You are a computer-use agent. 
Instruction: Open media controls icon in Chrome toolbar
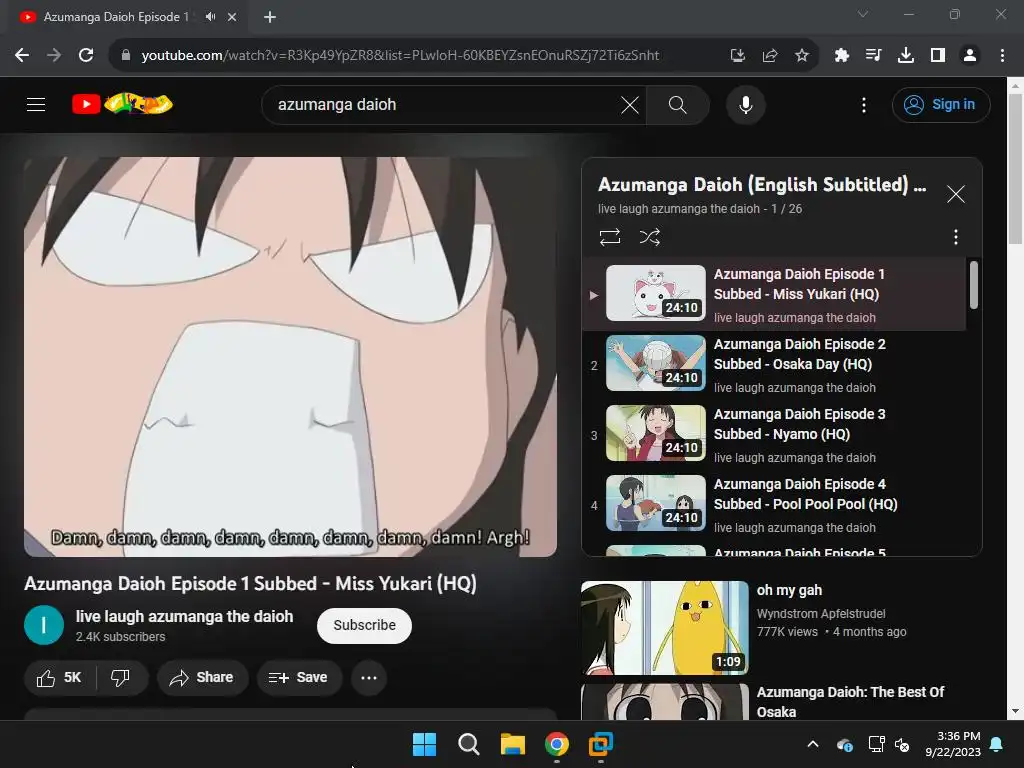[873, 56]
